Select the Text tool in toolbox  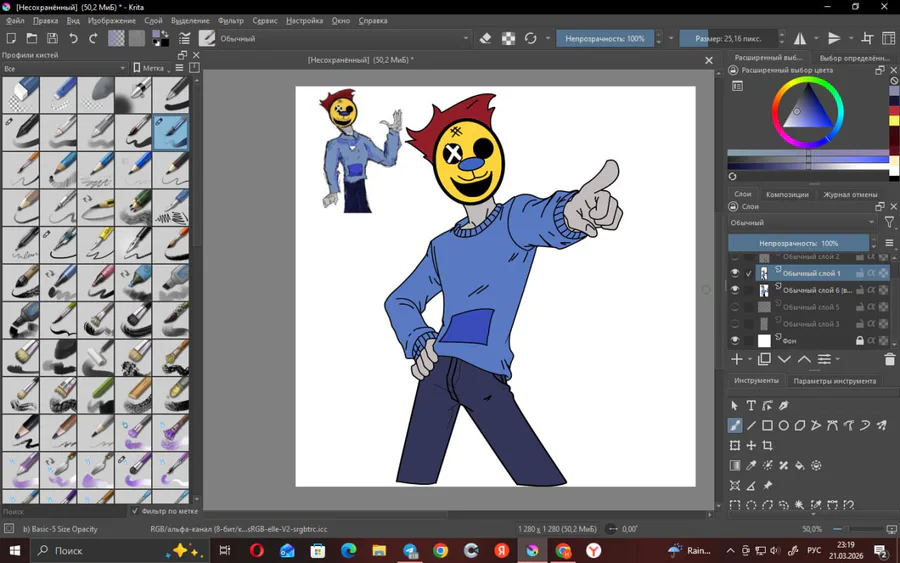751,406
